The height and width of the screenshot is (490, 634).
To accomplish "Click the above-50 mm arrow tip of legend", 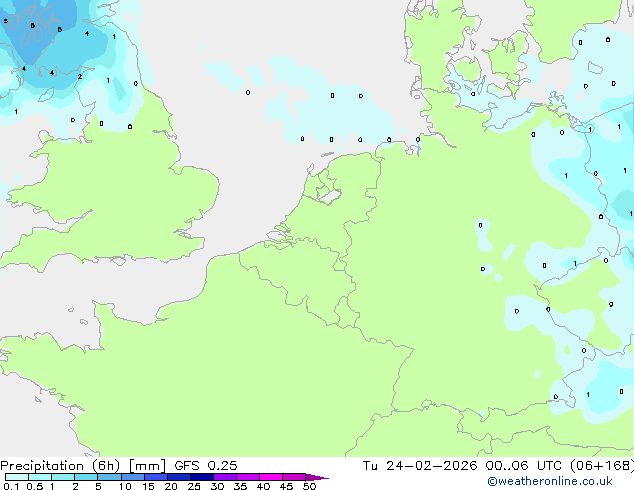I will pos(317,477).
